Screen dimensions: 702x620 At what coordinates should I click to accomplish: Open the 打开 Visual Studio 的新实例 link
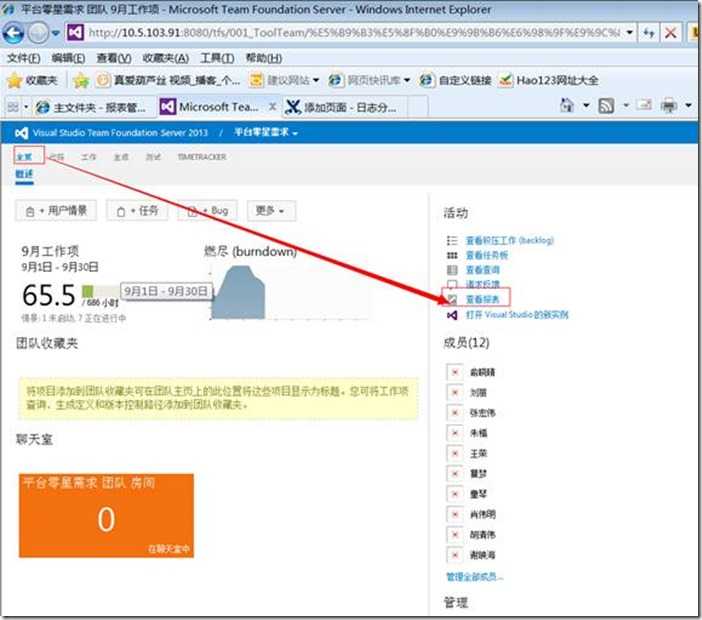click(x=517, y=315)
